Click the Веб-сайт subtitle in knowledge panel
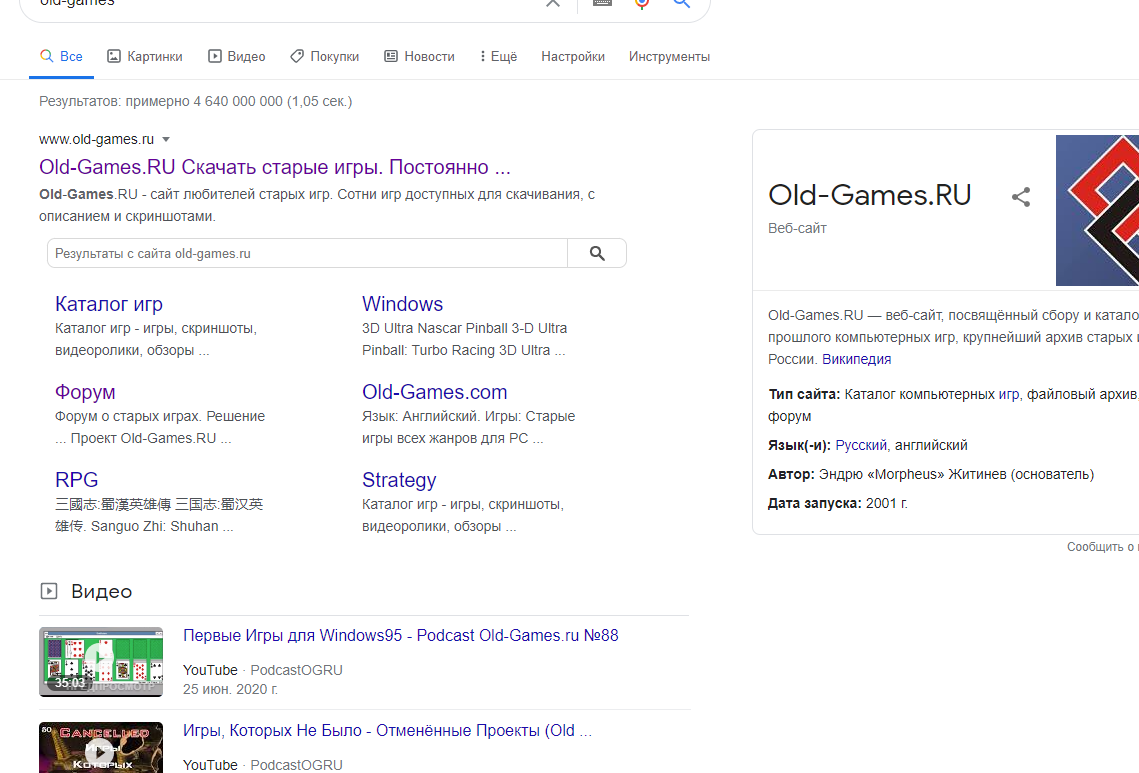 (797, 228)
